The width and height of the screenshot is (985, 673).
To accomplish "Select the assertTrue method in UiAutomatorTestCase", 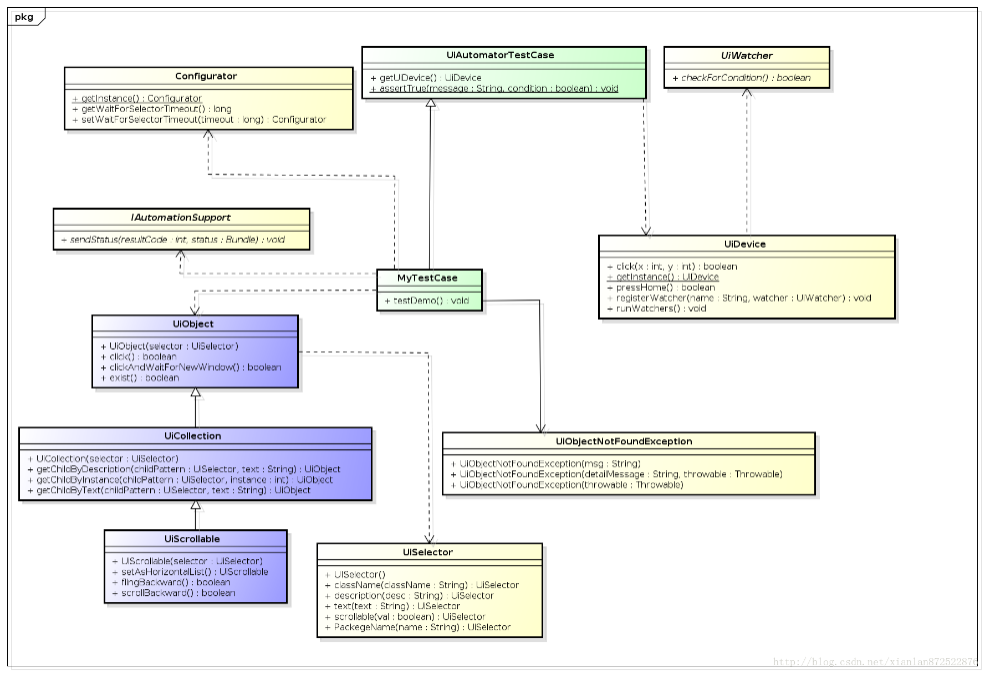I will (x=494, y=89).
